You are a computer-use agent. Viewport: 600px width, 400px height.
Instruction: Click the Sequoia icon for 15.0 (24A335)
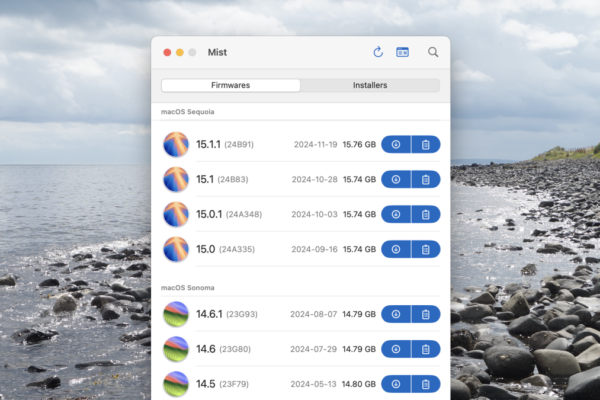tap(176, 249)
